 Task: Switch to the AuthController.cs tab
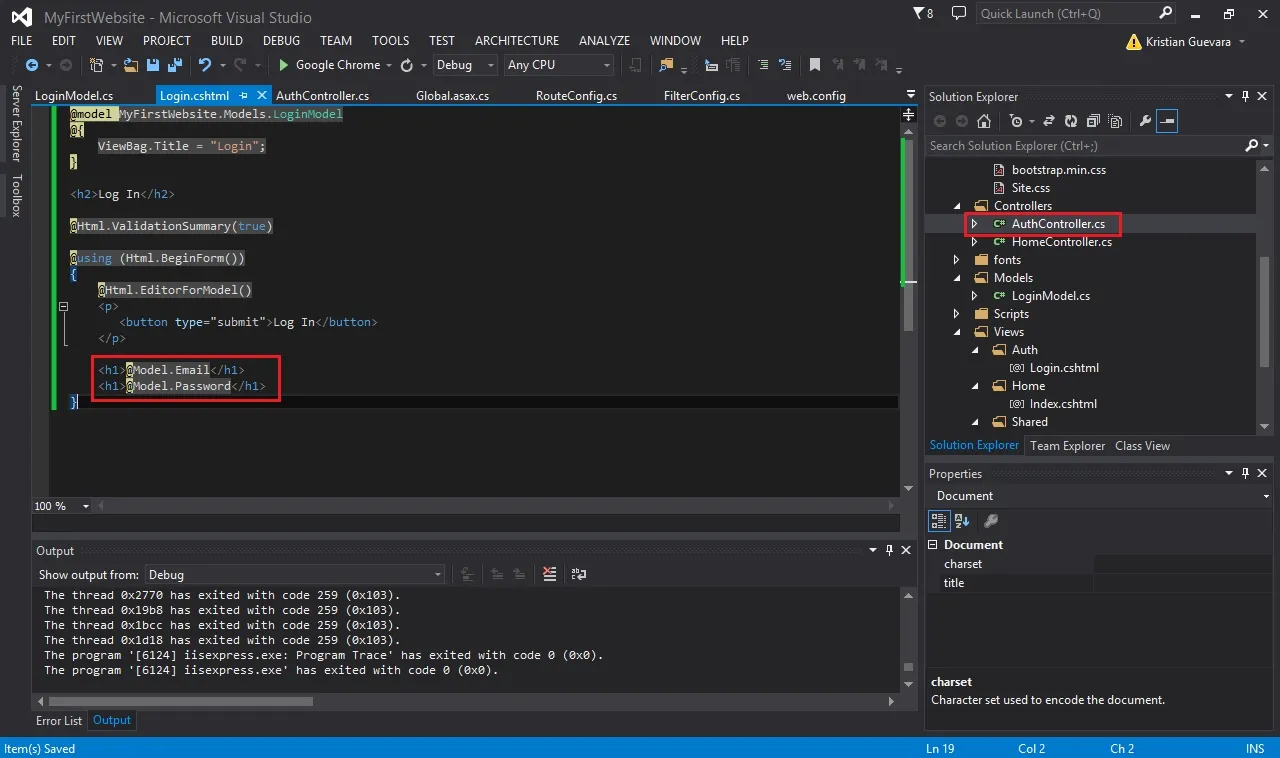[322, 96]
